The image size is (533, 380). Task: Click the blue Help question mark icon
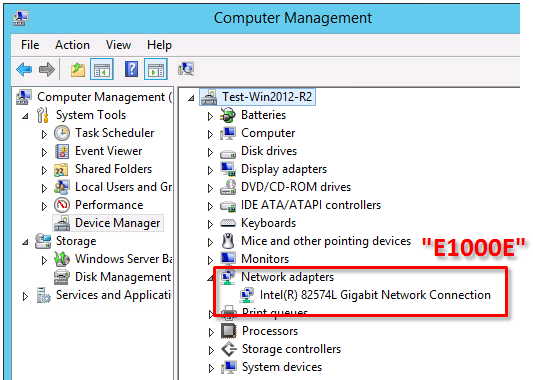tap(131, 69)
